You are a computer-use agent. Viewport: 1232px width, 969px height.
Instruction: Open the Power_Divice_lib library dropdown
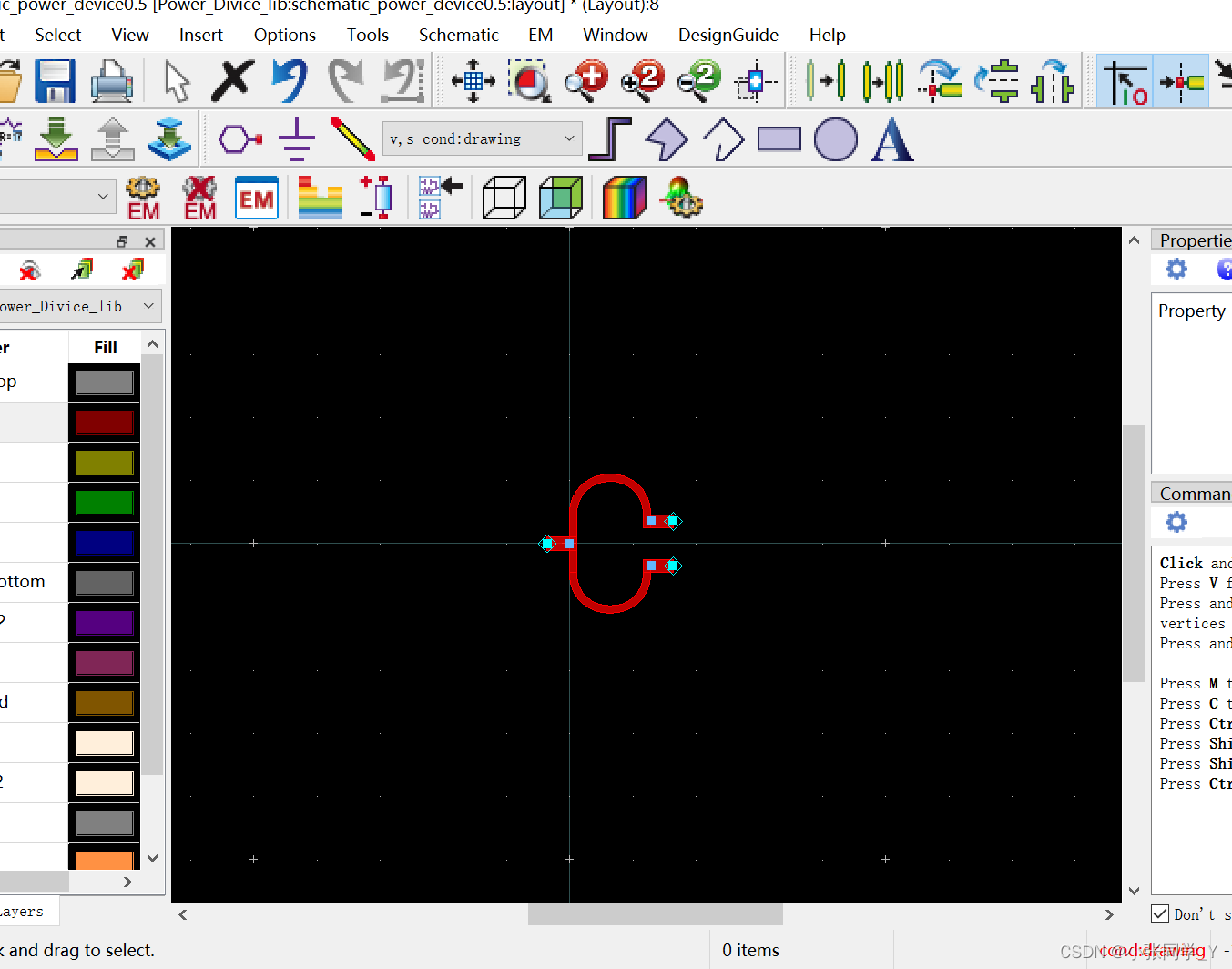tap(79, 306)
